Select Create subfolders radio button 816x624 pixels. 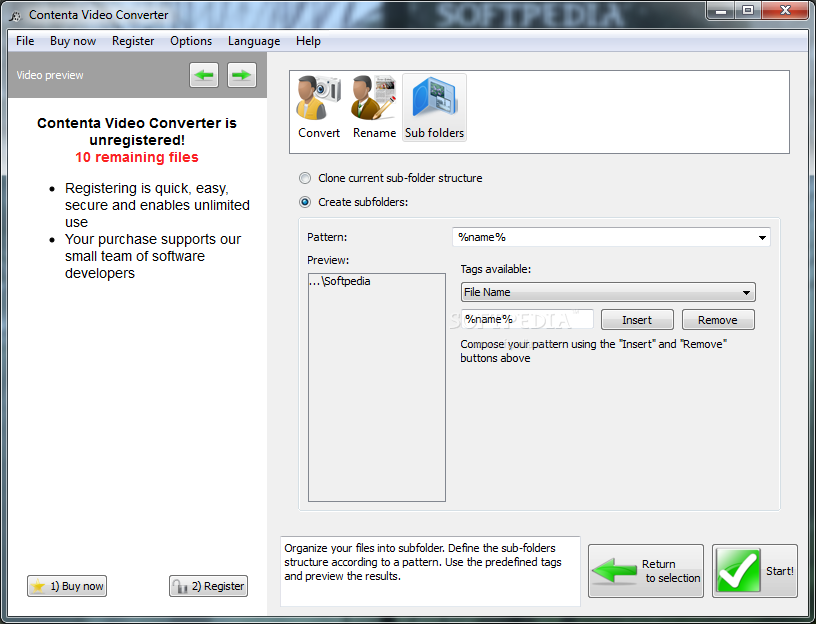tap(305, 202)
